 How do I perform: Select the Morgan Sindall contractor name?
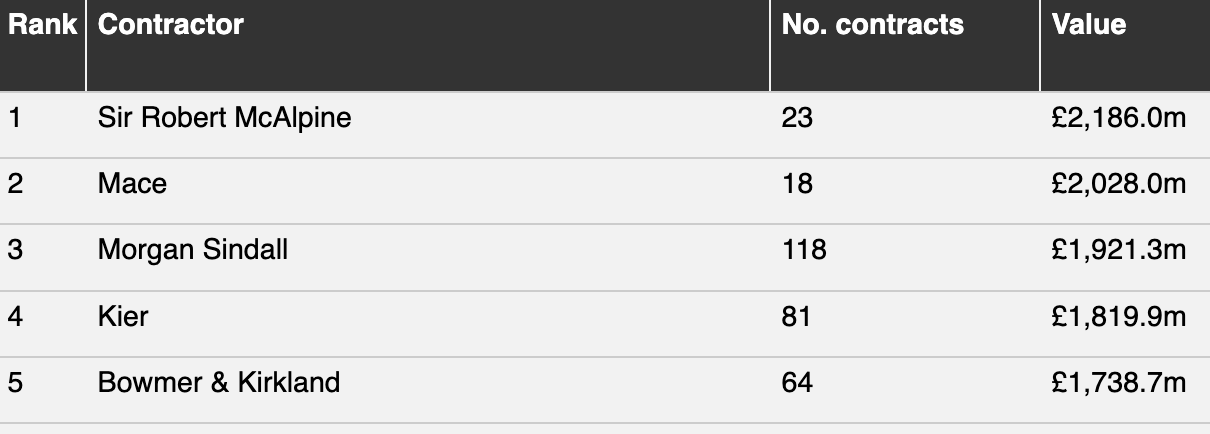(193, 250)
